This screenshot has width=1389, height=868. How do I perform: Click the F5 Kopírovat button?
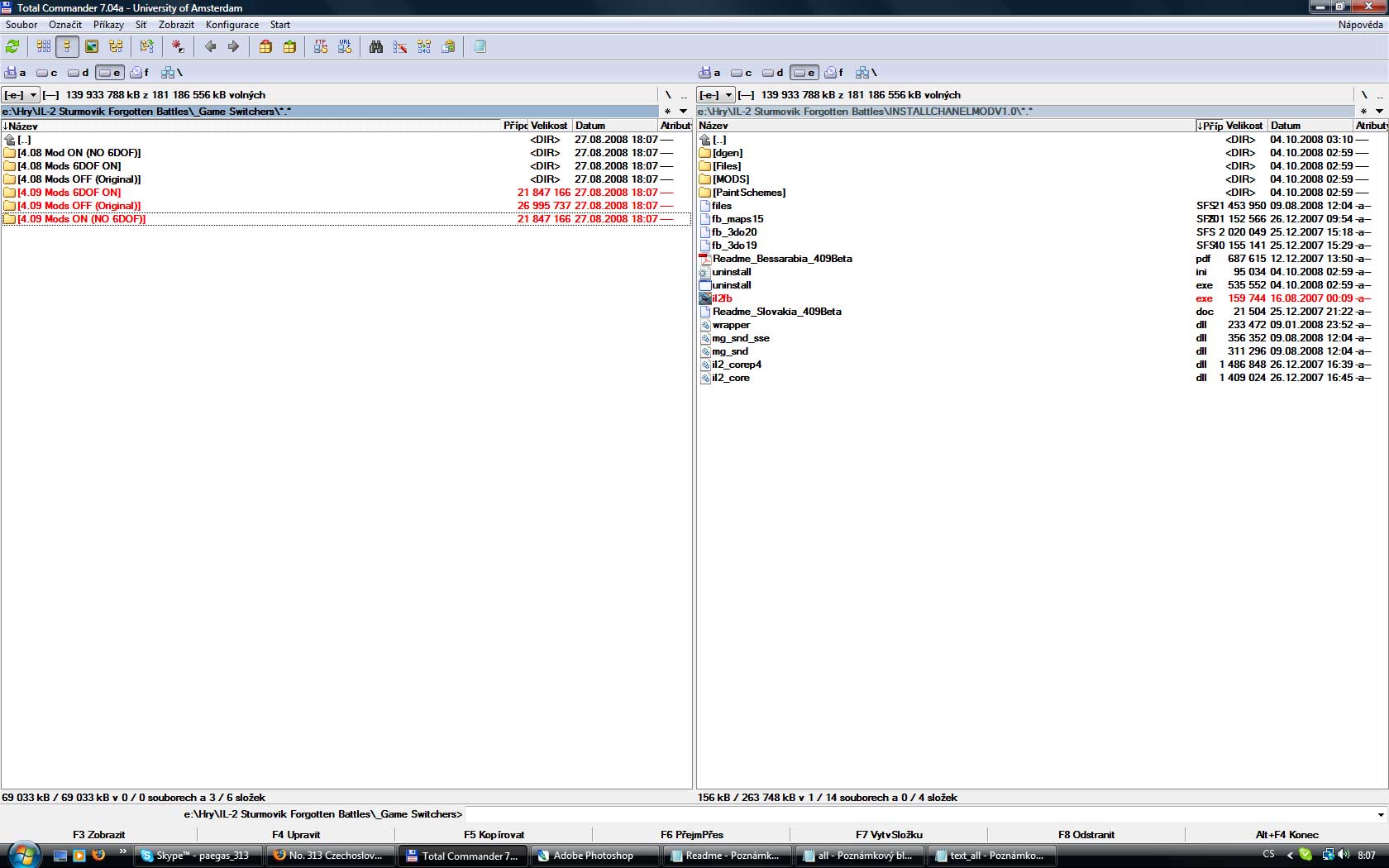point(494,835)
